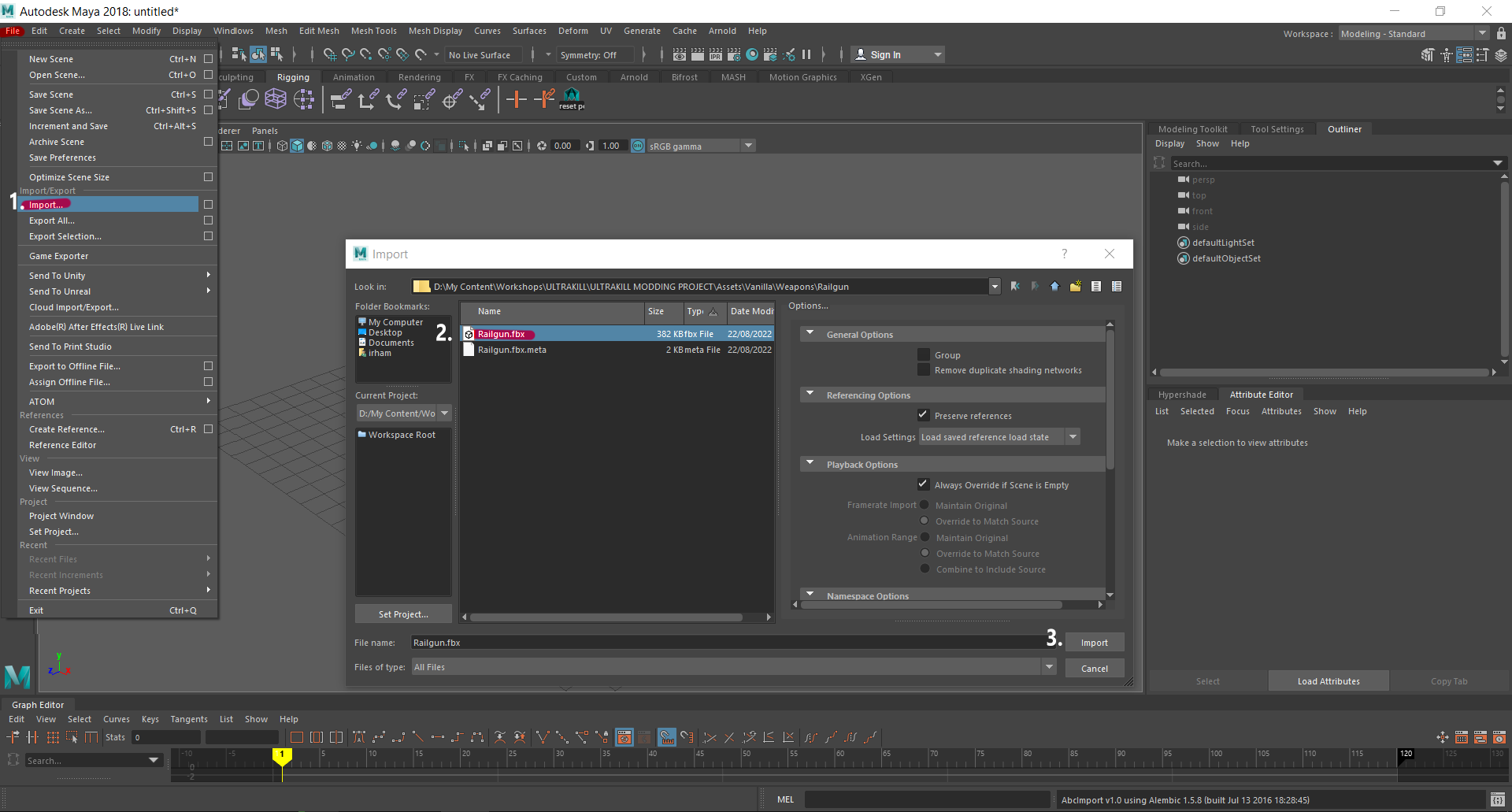
Task: Switch Import dialog to detail view
Action: point(1117,287)
